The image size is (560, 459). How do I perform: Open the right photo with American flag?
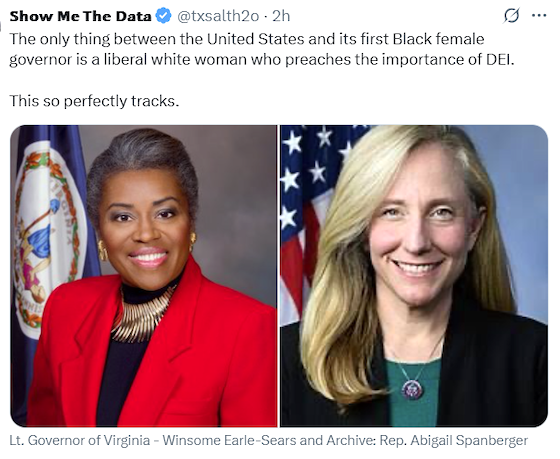coord(414,276)
